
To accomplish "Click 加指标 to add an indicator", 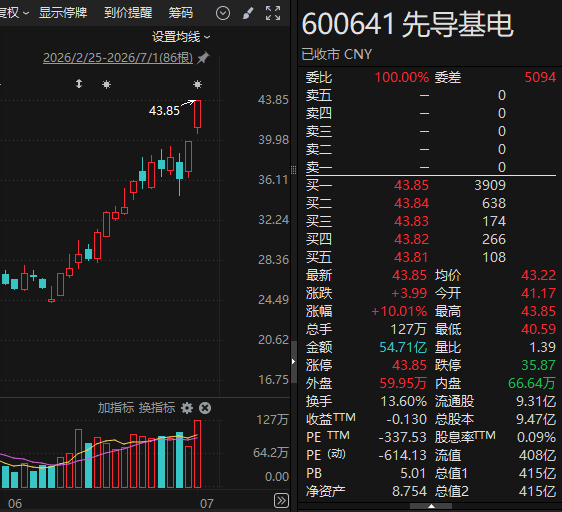I will [x=116, y=408].
